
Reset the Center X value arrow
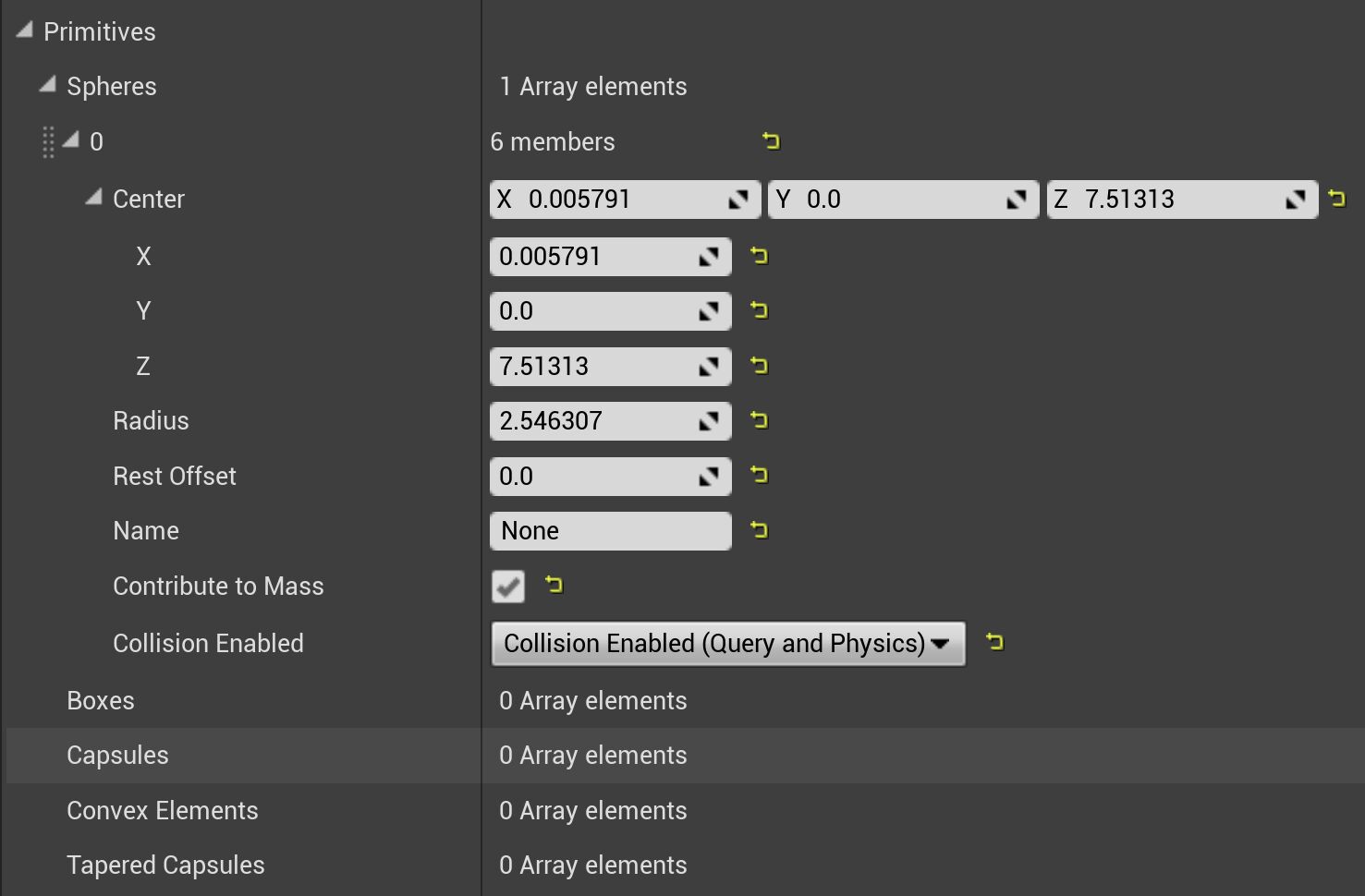click(x=759, y=256)
